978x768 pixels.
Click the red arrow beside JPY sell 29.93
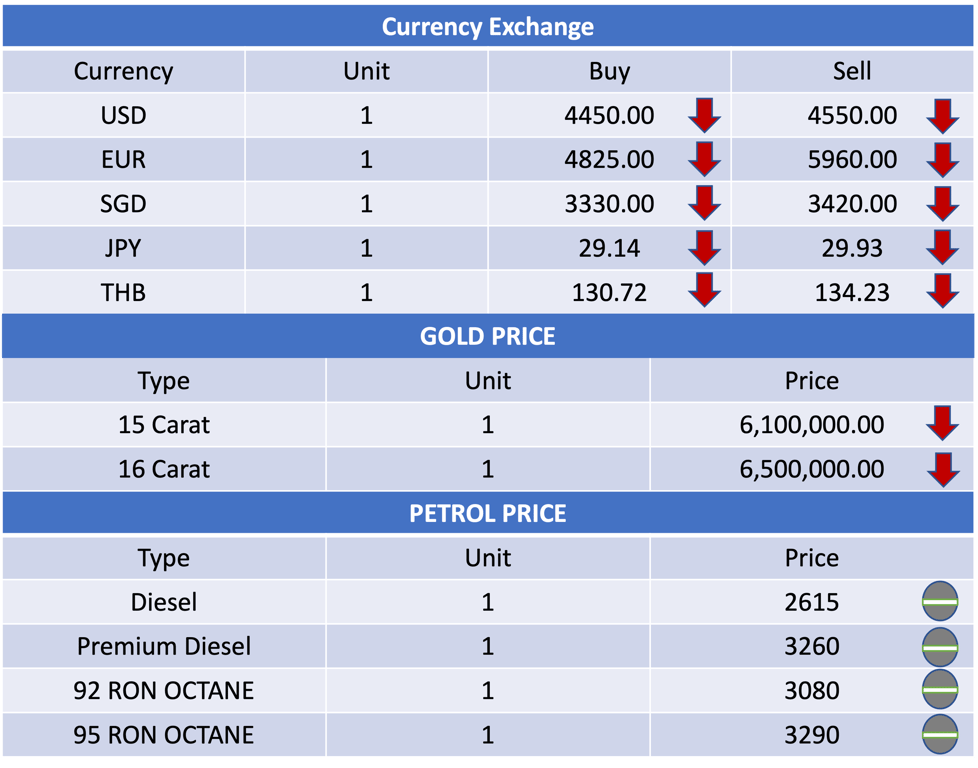coord(942,248)
